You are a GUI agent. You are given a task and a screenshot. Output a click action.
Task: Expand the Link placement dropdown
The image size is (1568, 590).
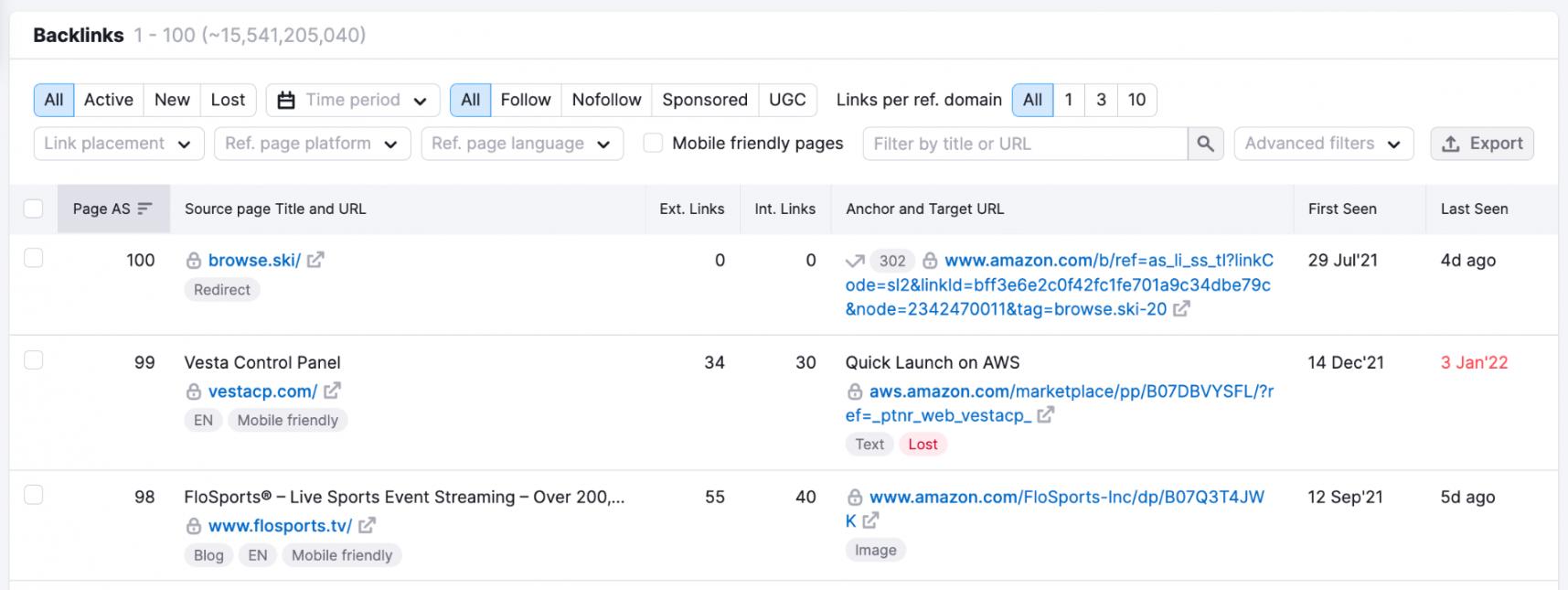click(118, 144)
